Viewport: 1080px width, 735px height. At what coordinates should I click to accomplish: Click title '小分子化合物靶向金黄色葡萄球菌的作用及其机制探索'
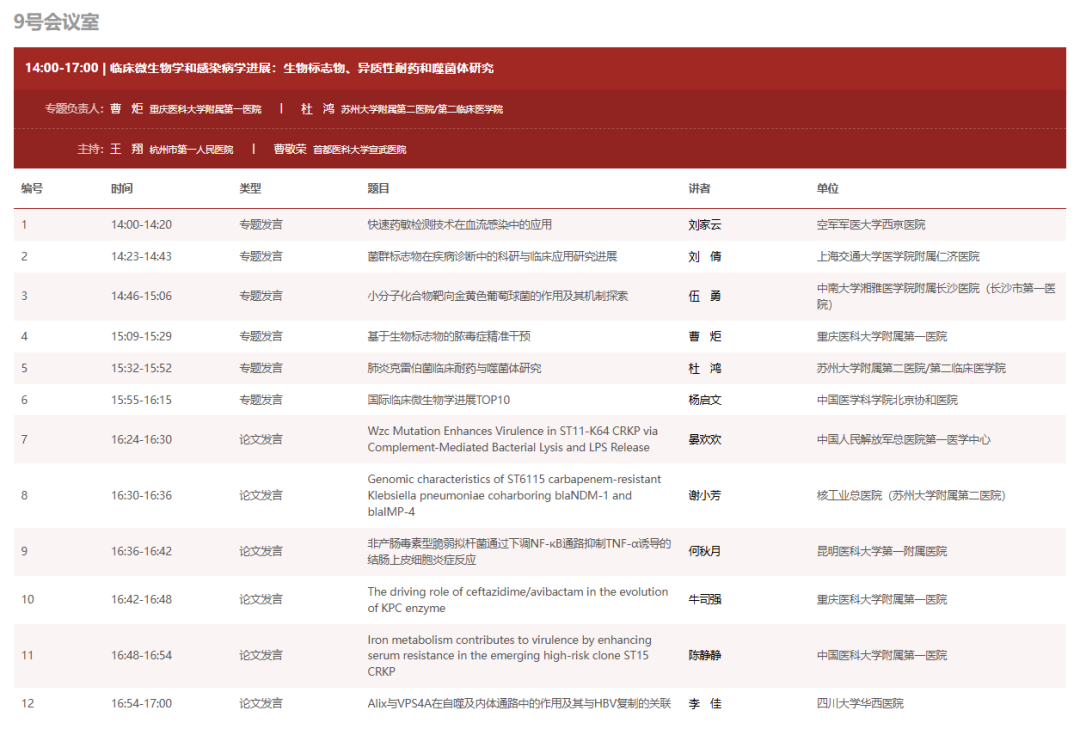497,296
